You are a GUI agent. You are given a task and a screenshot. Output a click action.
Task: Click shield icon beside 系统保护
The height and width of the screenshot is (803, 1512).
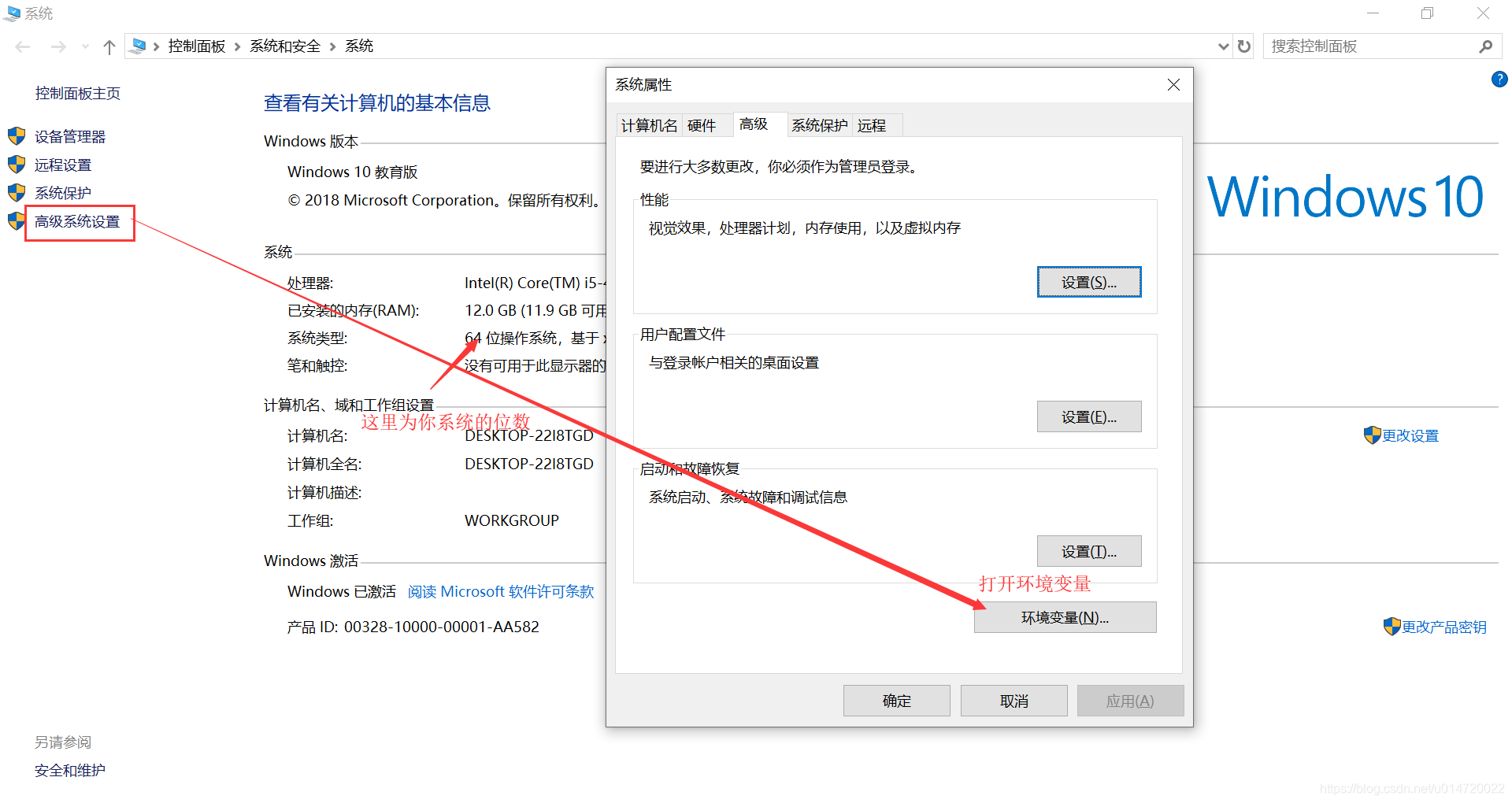tap(17, 193)
